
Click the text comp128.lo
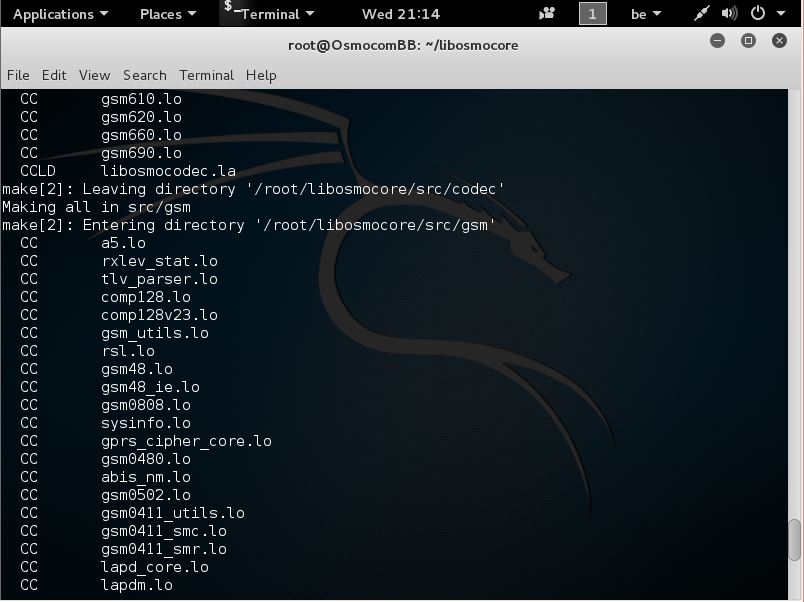coord(146,297)
